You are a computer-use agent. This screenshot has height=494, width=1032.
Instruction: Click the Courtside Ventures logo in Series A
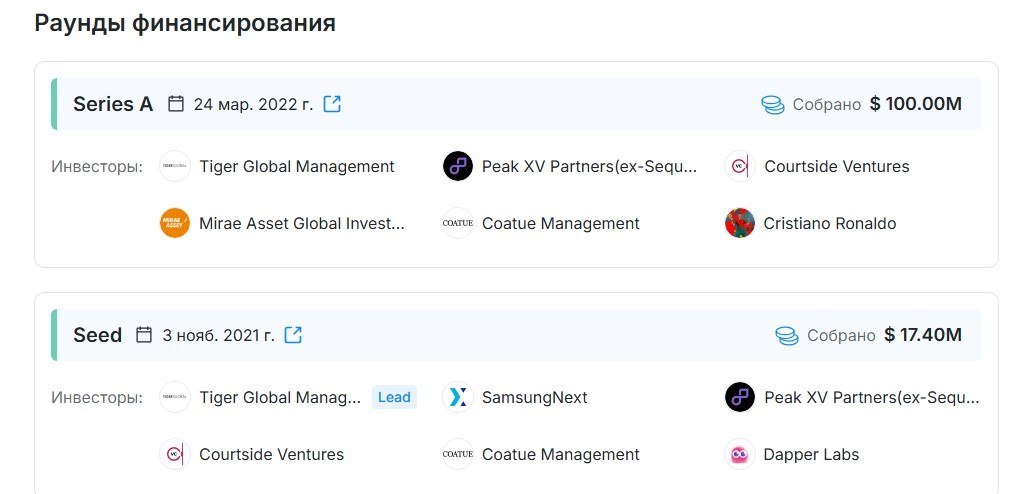[x=740, y=166]
